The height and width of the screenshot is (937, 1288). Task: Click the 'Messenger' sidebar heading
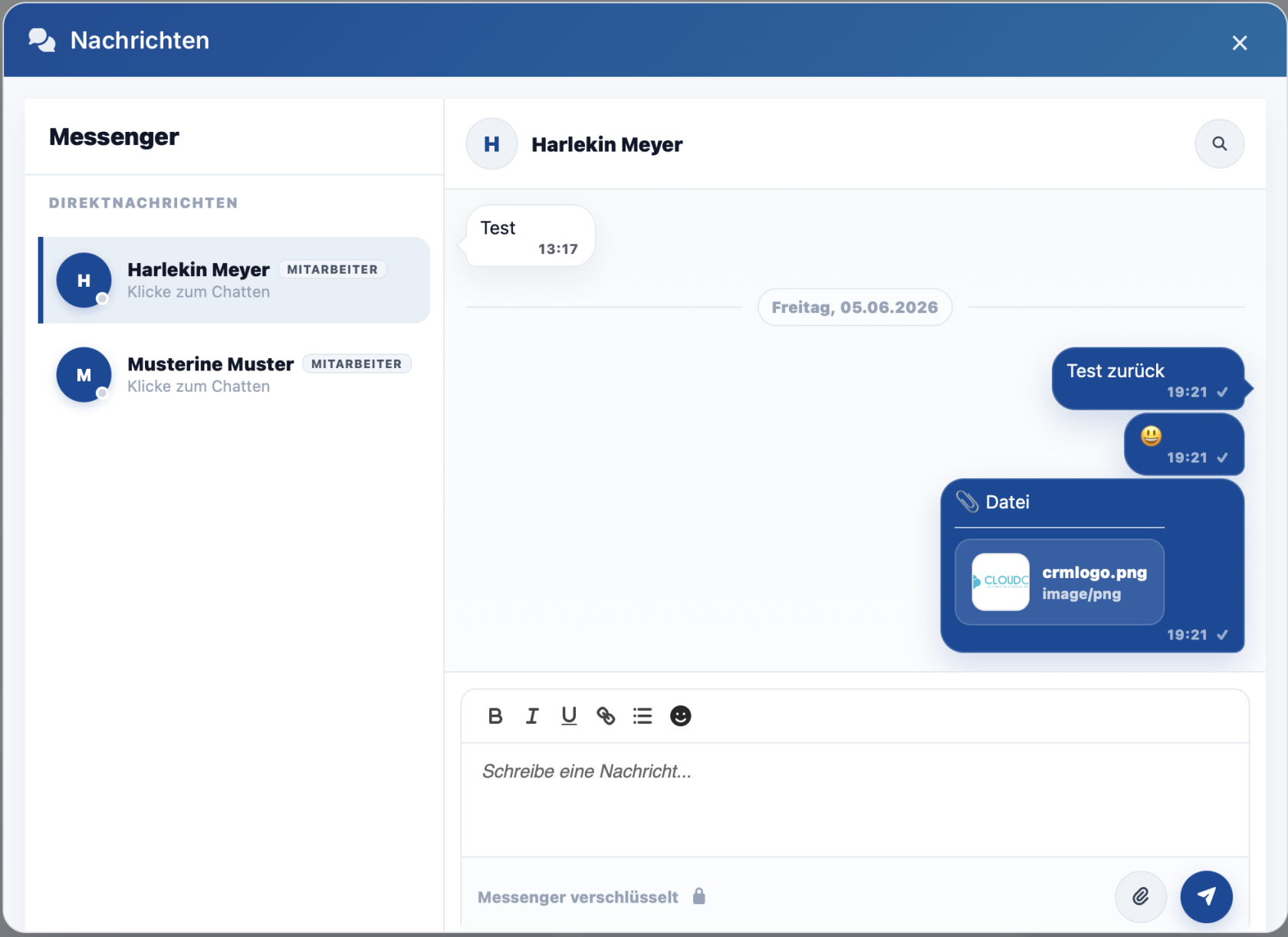(x=114, y=137)
